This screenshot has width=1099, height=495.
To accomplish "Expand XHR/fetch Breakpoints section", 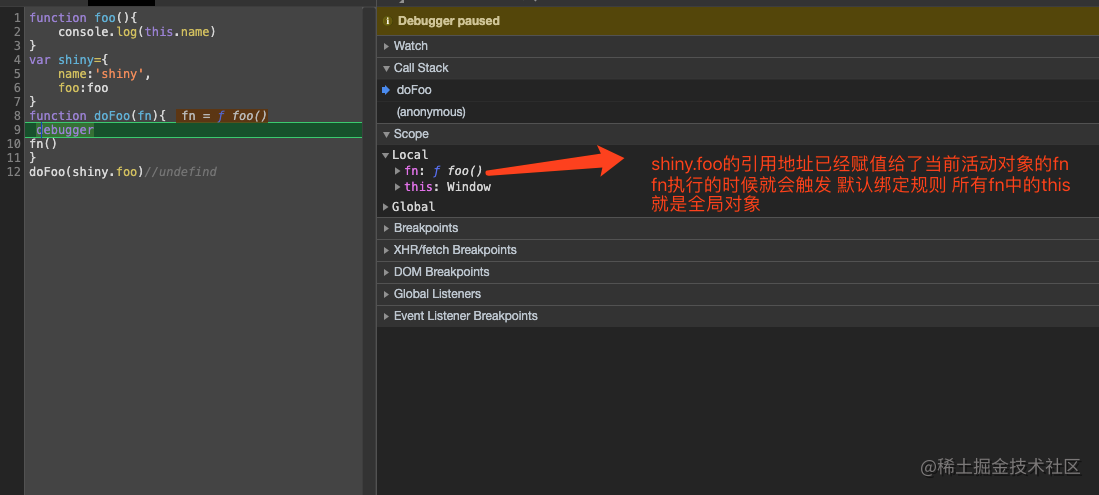I will pyautogui.click(x=386, y=250).
